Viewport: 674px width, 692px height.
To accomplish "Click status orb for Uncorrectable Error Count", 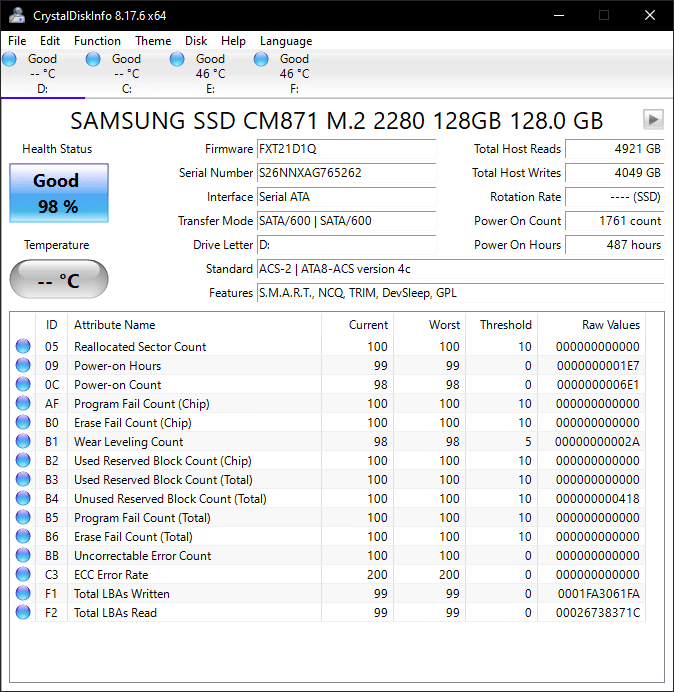I will pos(23,555).
